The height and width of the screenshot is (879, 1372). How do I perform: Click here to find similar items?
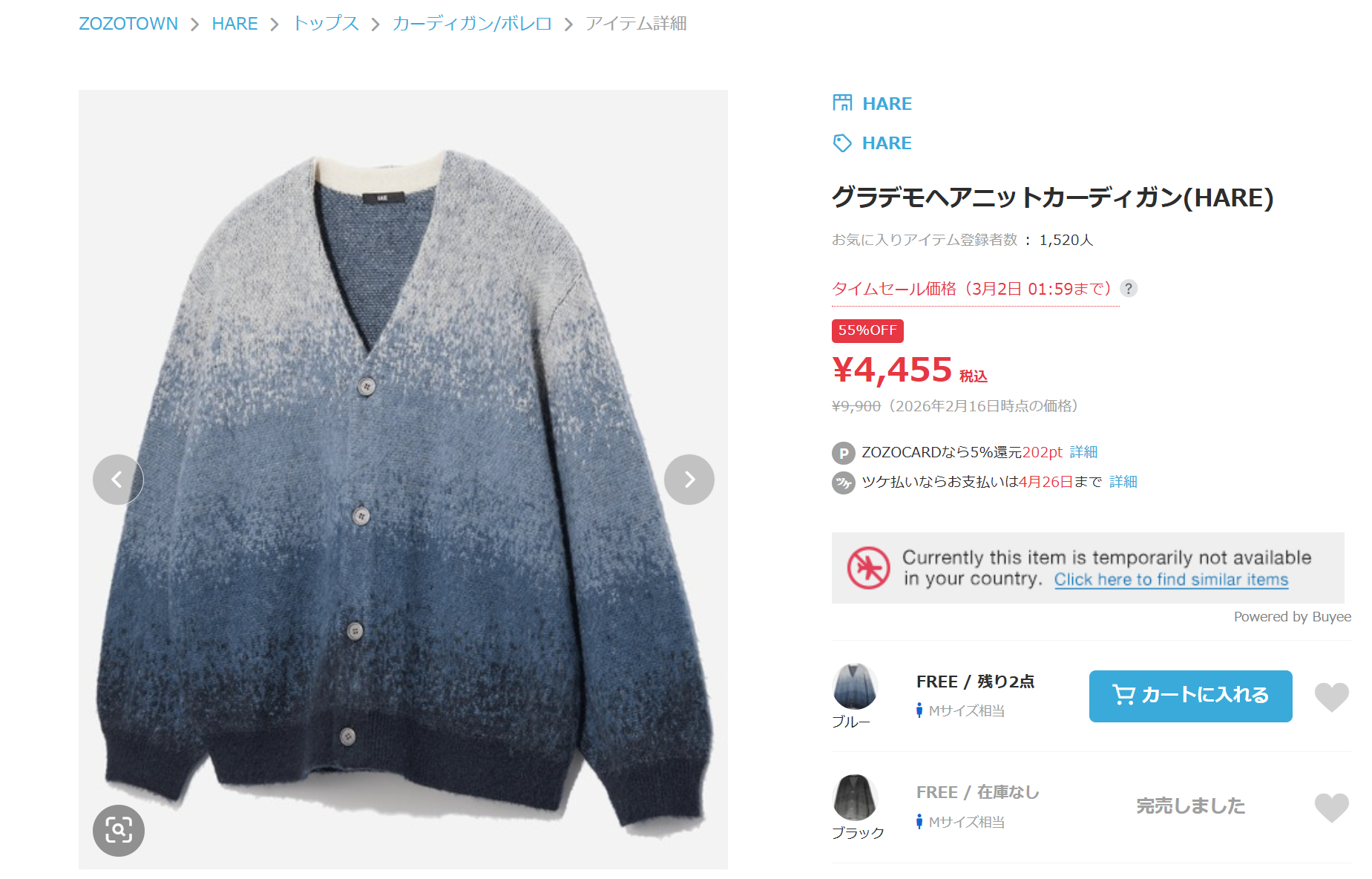point(1171,580)
